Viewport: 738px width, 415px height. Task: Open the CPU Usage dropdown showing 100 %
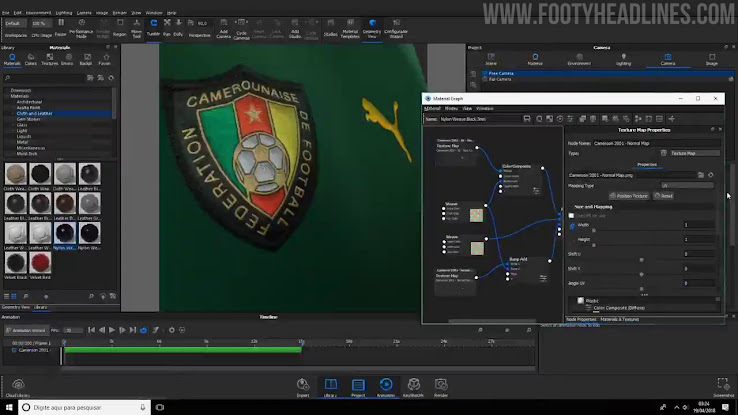[x=41, y=23]
